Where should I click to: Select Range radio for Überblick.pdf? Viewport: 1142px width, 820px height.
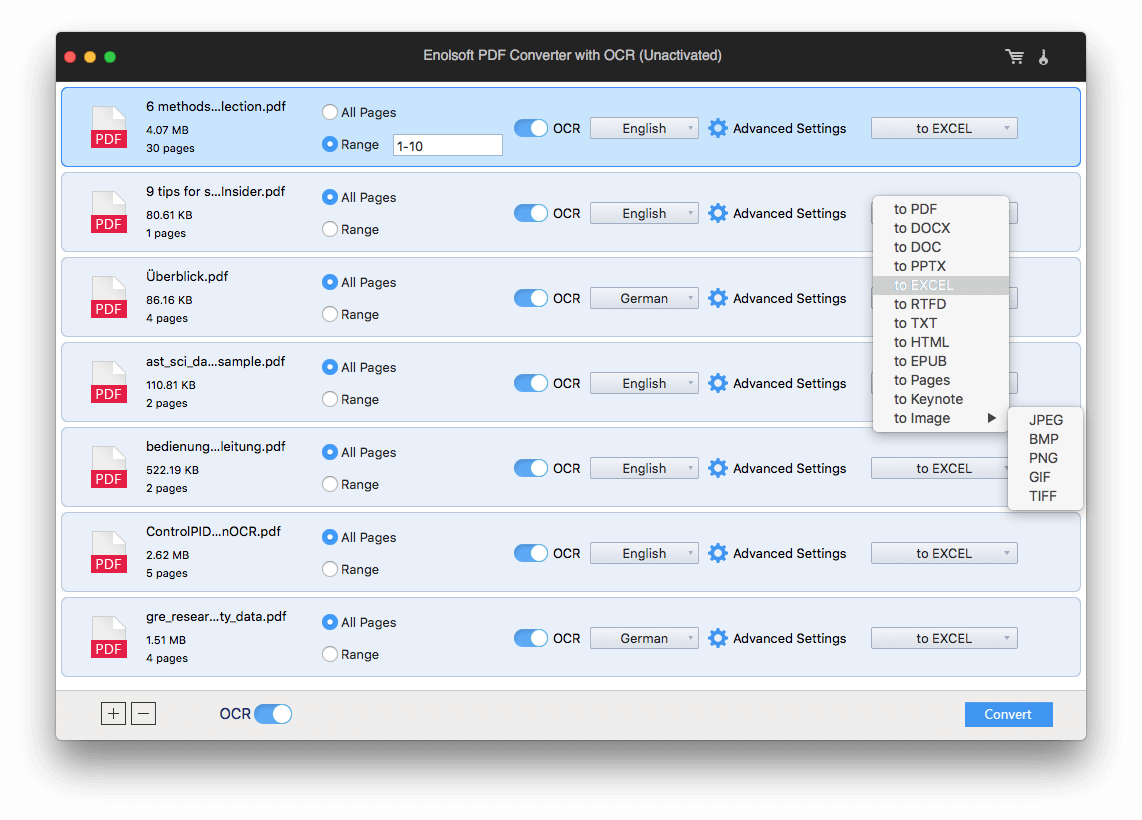click(x=330, y=314)
